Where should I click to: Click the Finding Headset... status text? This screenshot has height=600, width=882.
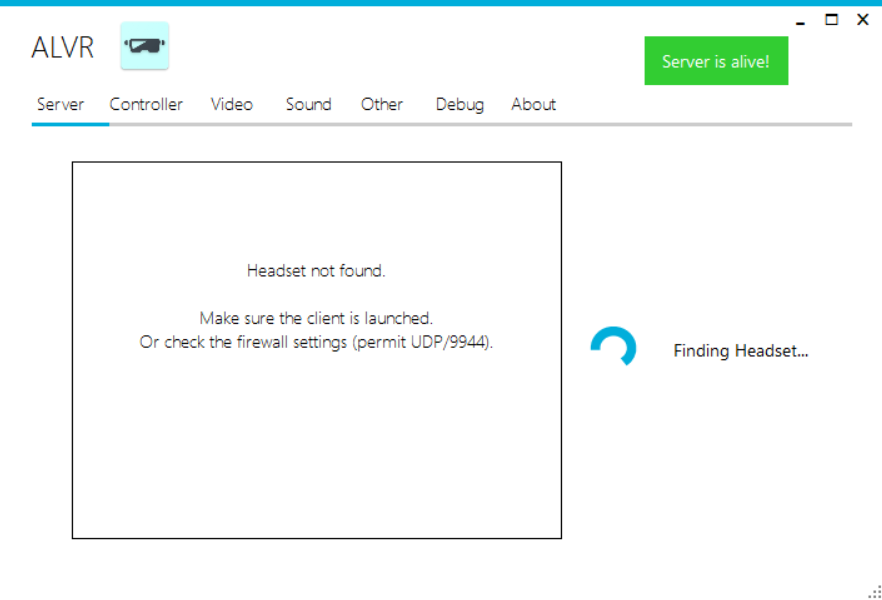[741, 351]
